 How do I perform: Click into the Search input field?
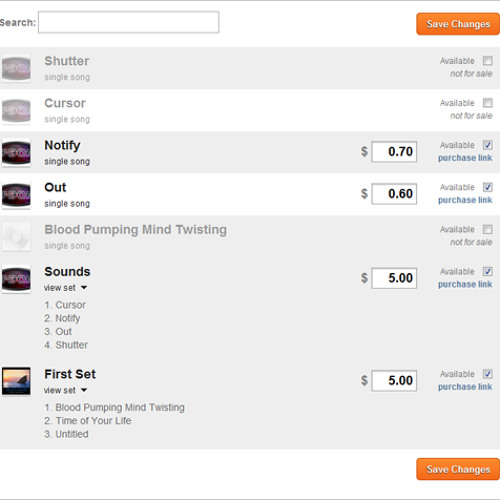129,22
